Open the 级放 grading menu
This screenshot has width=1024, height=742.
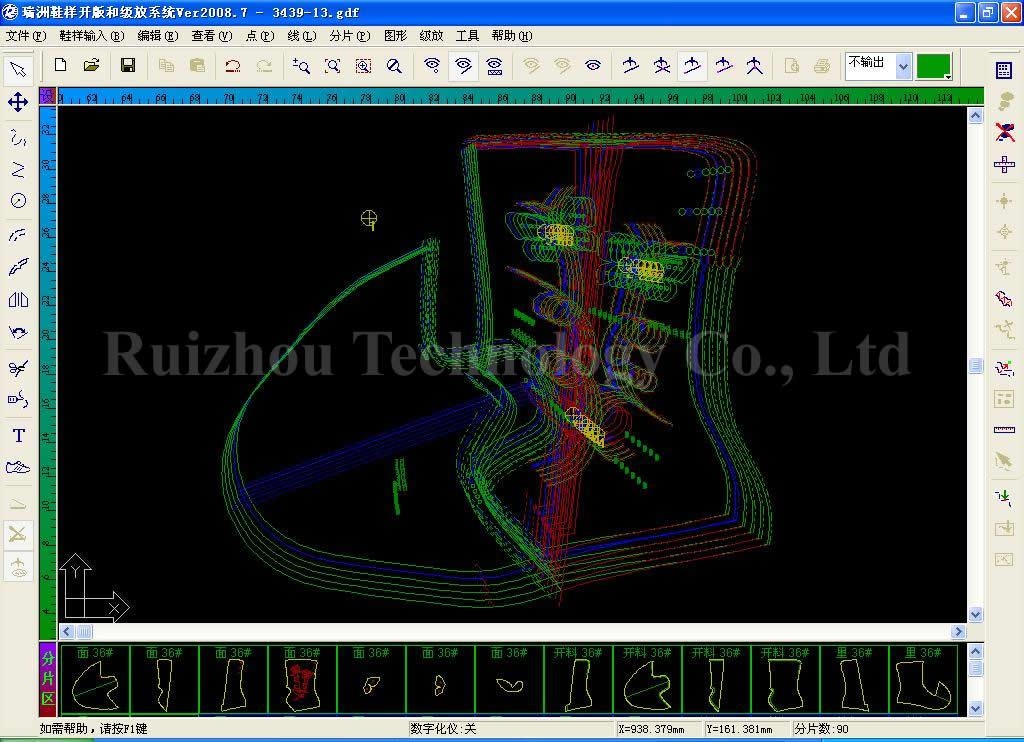point(431,36)
